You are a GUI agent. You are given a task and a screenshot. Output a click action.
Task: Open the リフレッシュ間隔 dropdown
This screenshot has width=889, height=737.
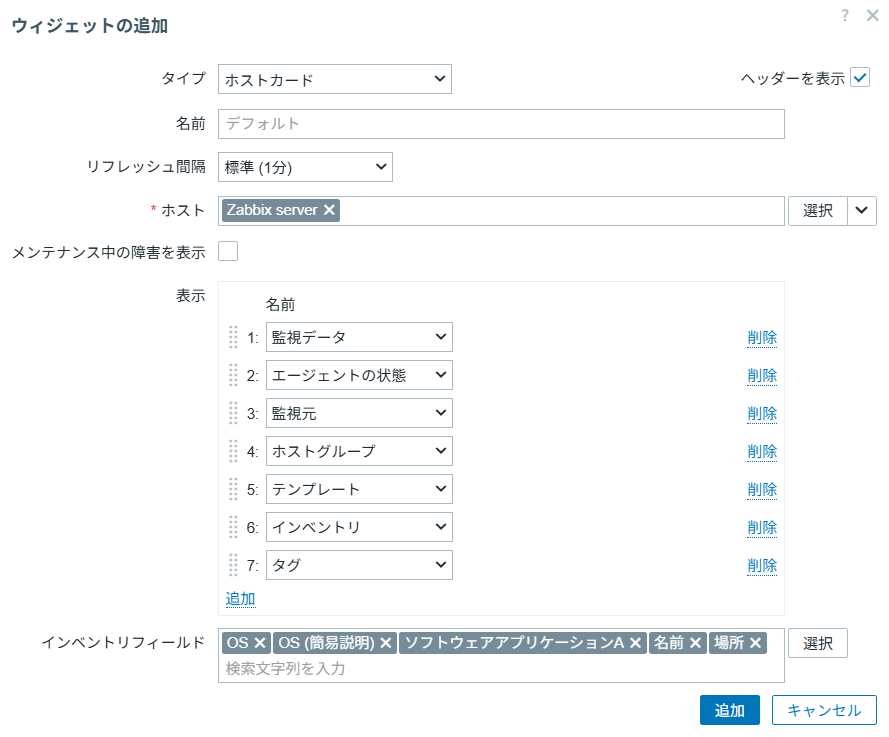click(x=305, y=167)
